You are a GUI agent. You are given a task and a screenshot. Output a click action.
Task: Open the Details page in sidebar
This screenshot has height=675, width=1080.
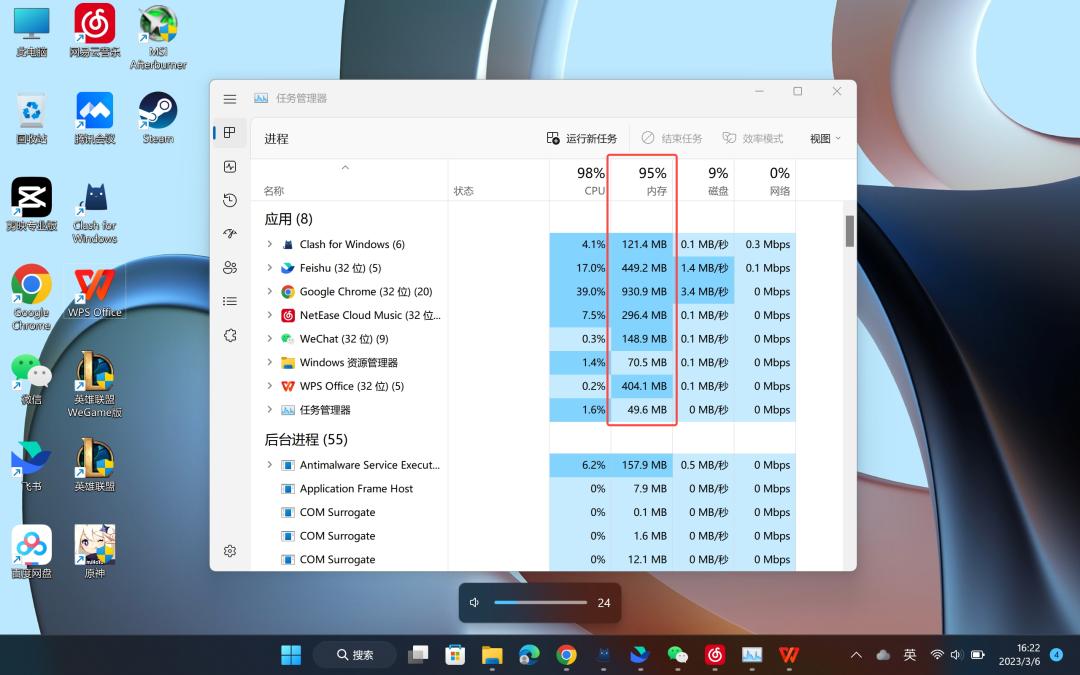tap(230, 301)
